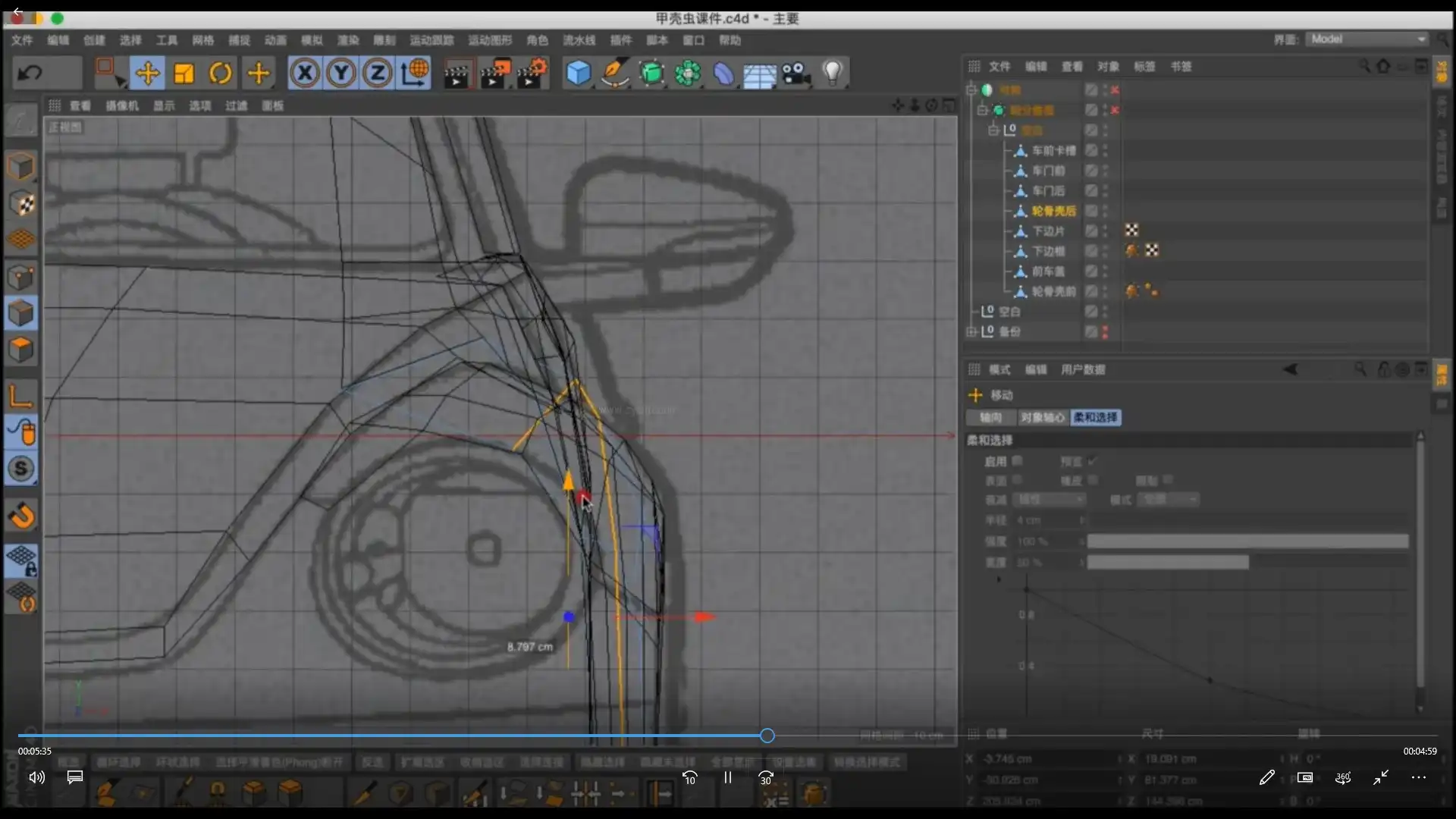Activate the Rotate tool

pyautogui.click(x=221, y=72)
